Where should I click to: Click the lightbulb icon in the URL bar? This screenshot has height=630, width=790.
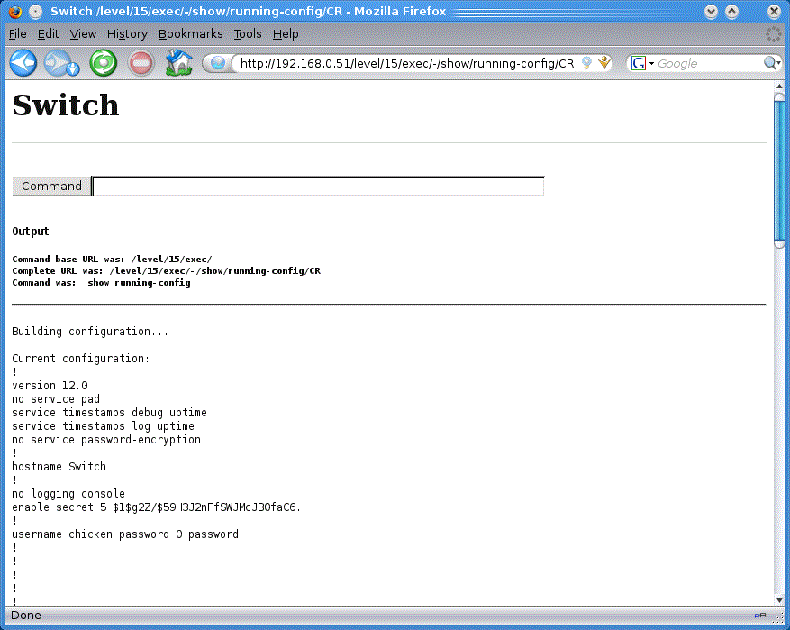(586, 63)
